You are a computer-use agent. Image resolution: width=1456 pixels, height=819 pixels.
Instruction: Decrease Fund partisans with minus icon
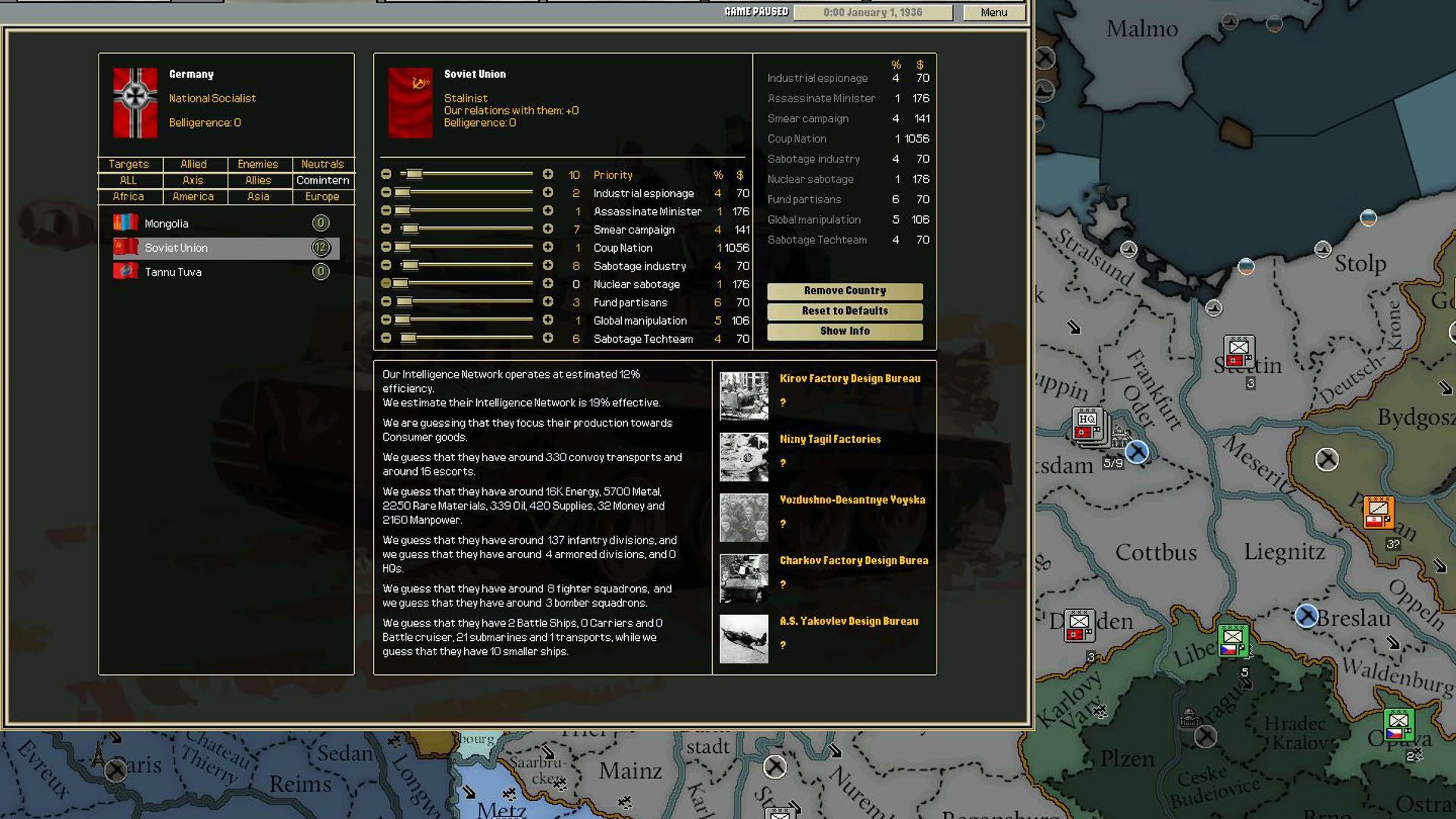386,302
